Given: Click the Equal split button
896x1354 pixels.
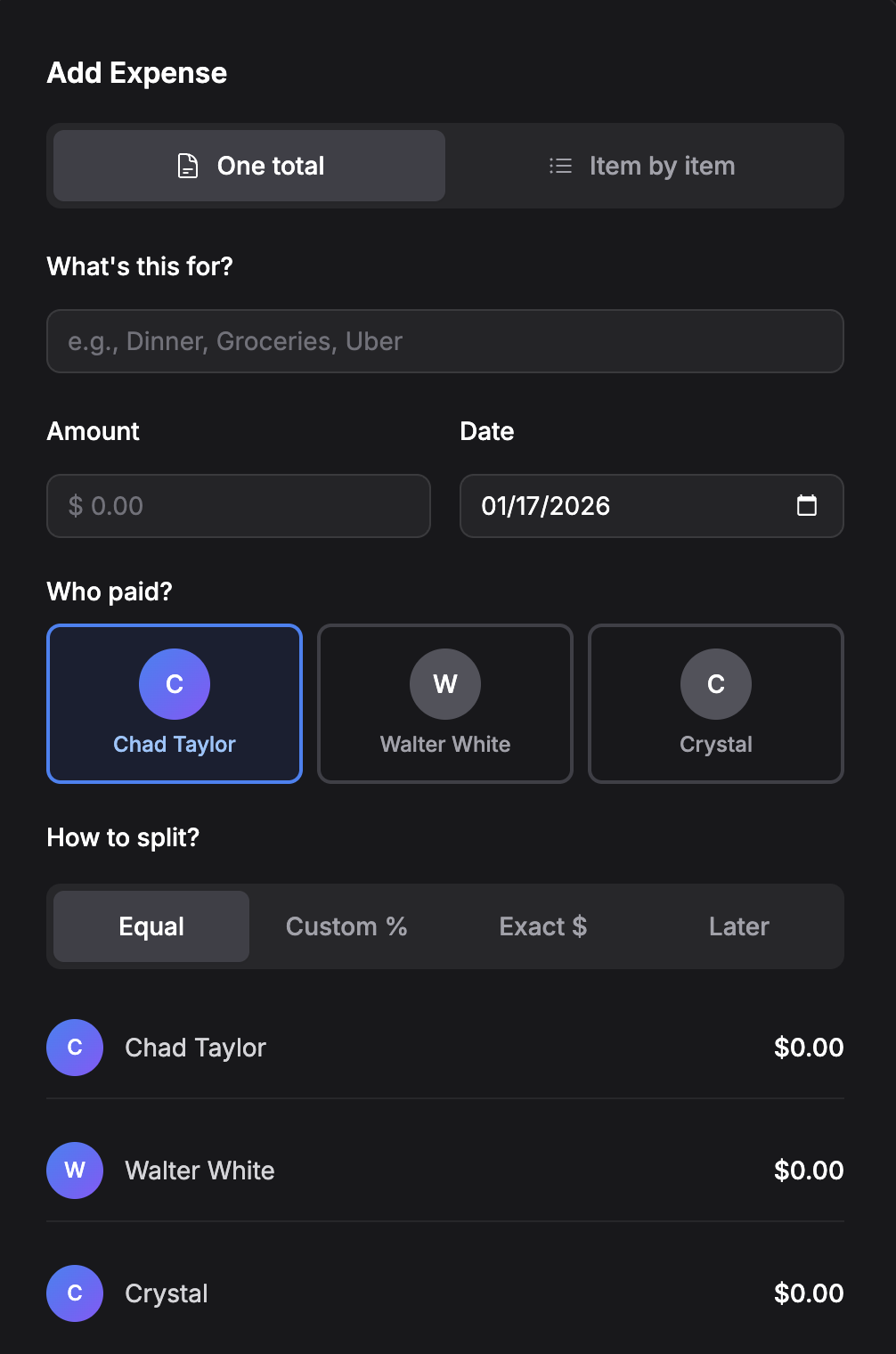Looking at the screenshot, I should pyautogui.click(x=151, y=926).
